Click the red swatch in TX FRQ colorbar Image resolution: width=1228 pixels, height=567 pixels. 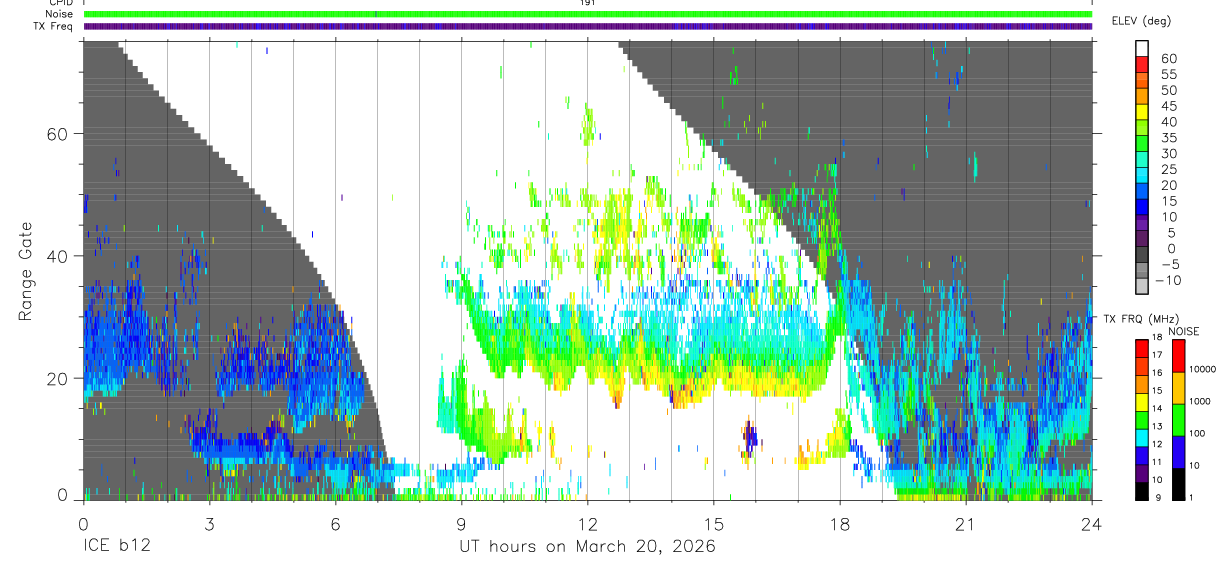pos(1142,348)
